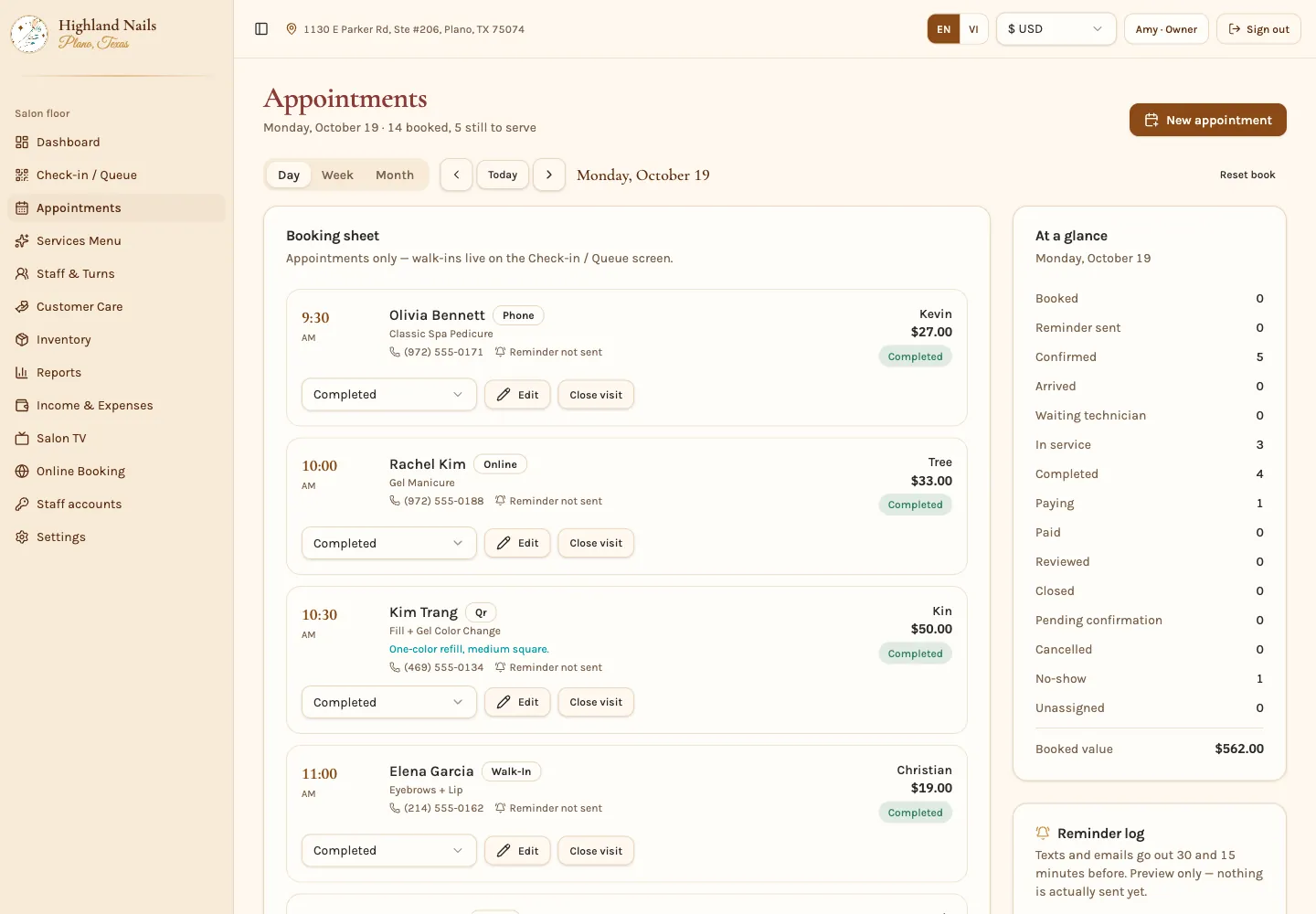Viewport: 1316px width, 914px height.
Task: Click the Highland Nails logo
Action: click(x=29, y=34)
